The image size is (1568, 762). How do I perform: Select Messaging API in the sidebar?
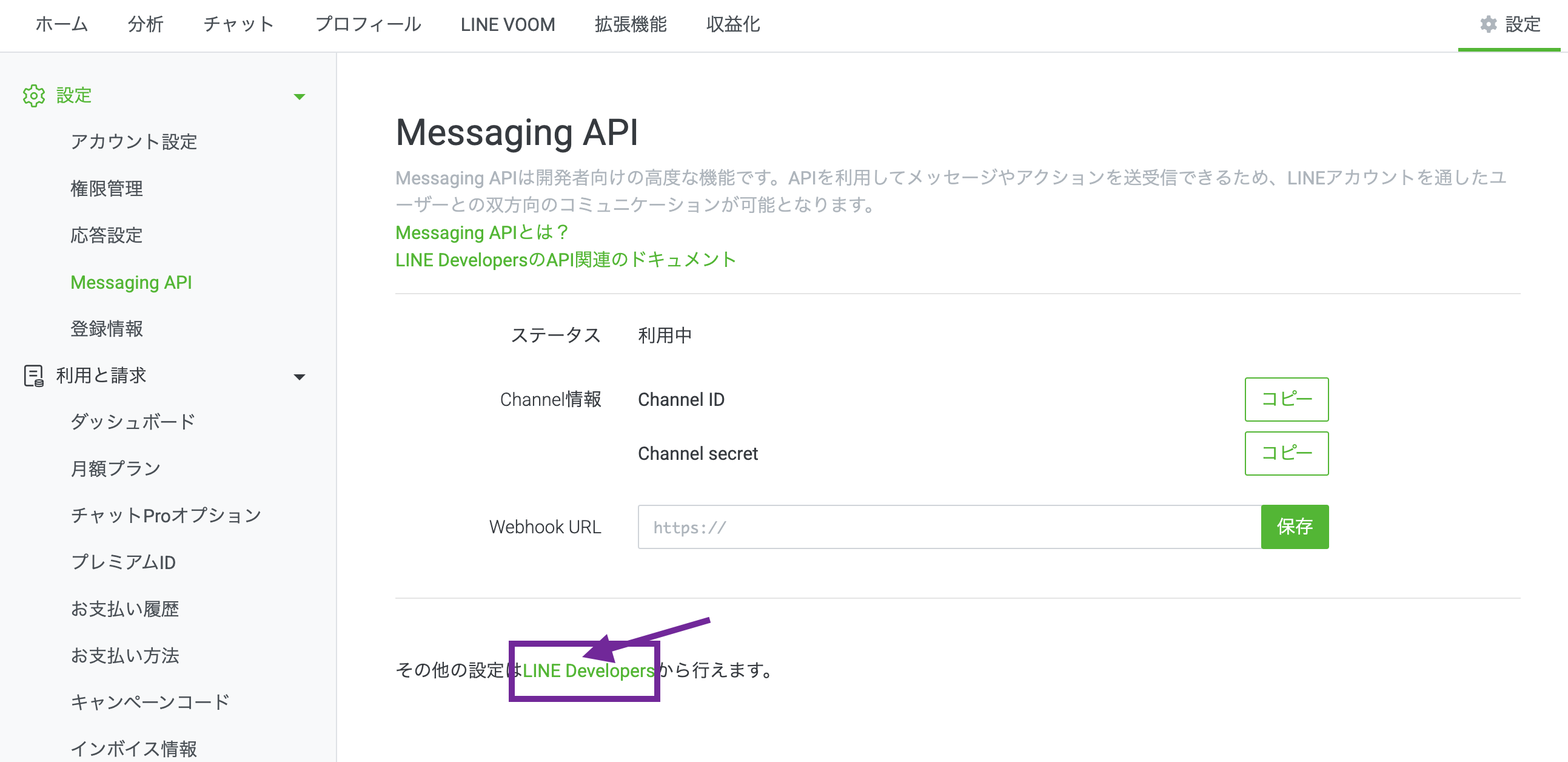point(132,282)
